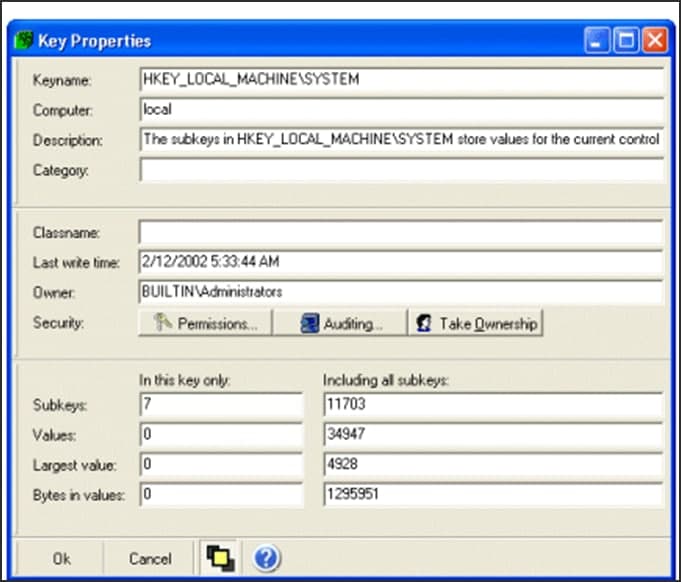Viewport: 681px width, 582px height.
Task: Click the empty Classname field
Action: coord(401,232)
